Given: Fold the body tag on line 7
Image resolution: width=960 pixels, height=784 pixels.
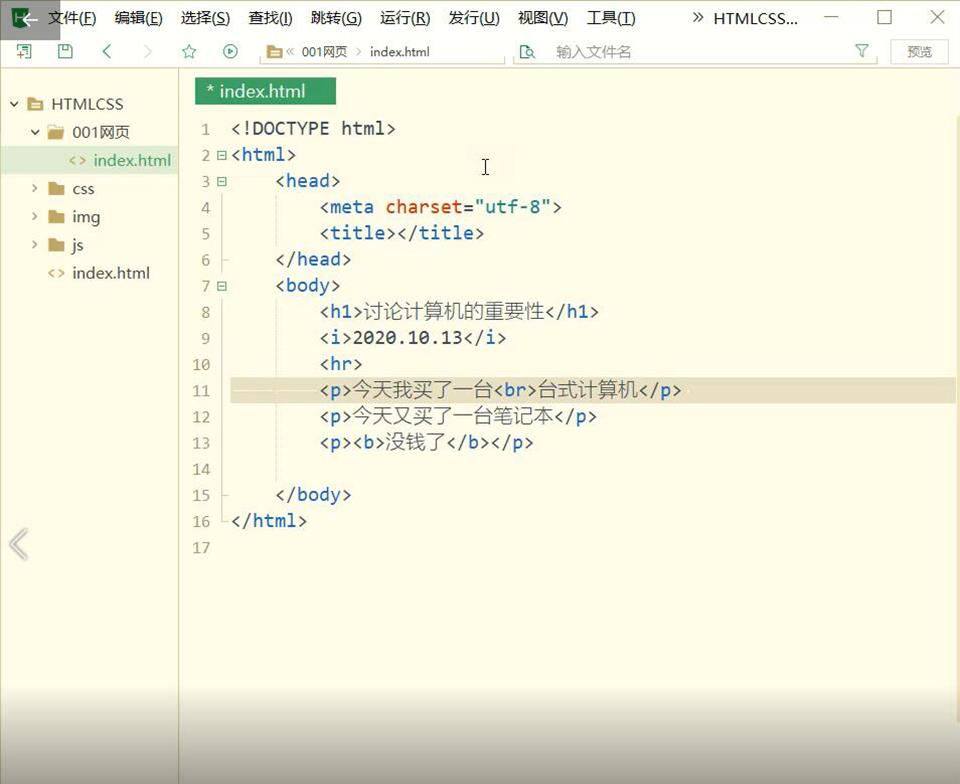Looking at the screenshot, I should point(222,286).
